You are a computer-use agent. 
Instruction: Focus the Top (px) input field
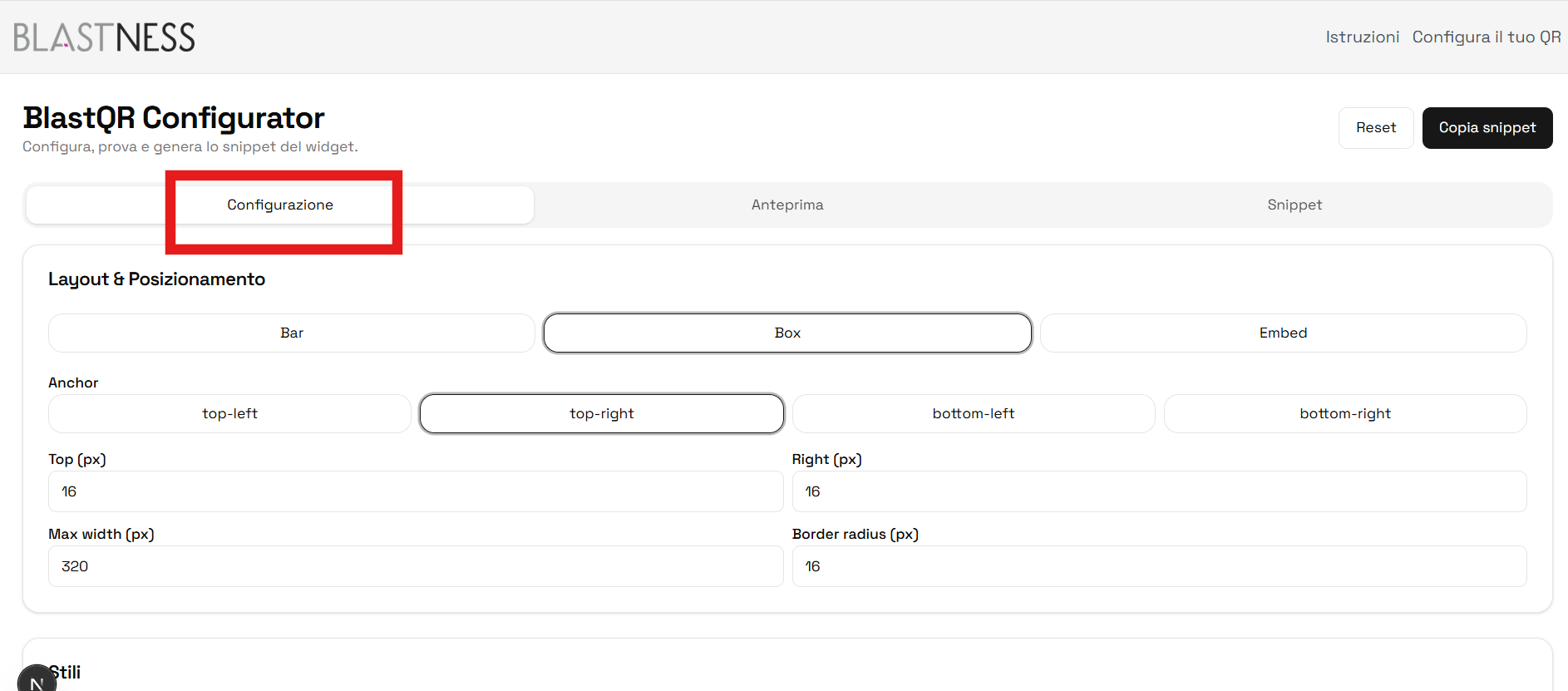click(416, 492)
